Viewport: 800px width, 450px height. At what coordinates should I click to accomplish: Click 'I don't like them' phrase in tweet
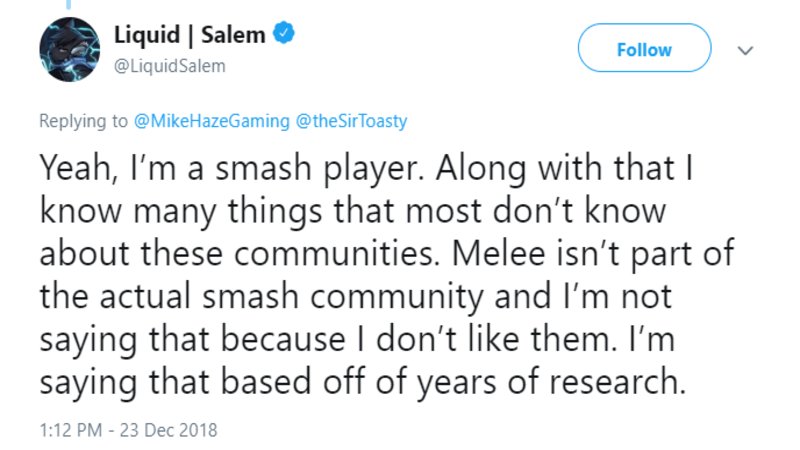click(485, 339)
